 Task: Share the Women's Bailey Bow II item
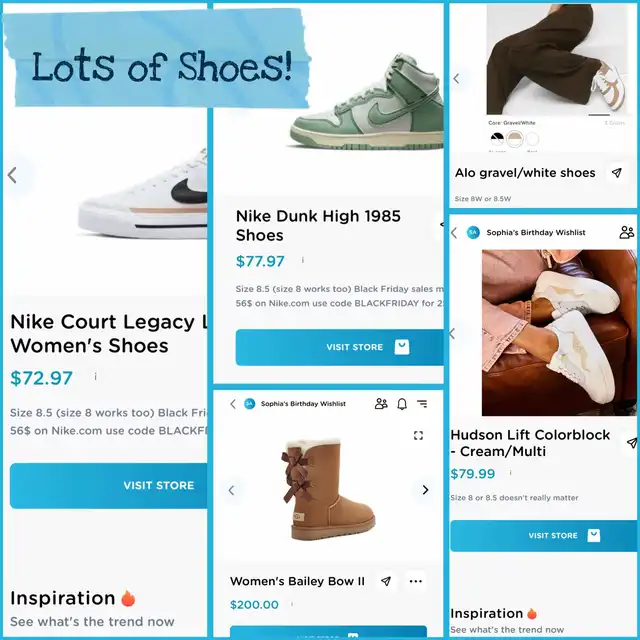(x=386, y=581)
